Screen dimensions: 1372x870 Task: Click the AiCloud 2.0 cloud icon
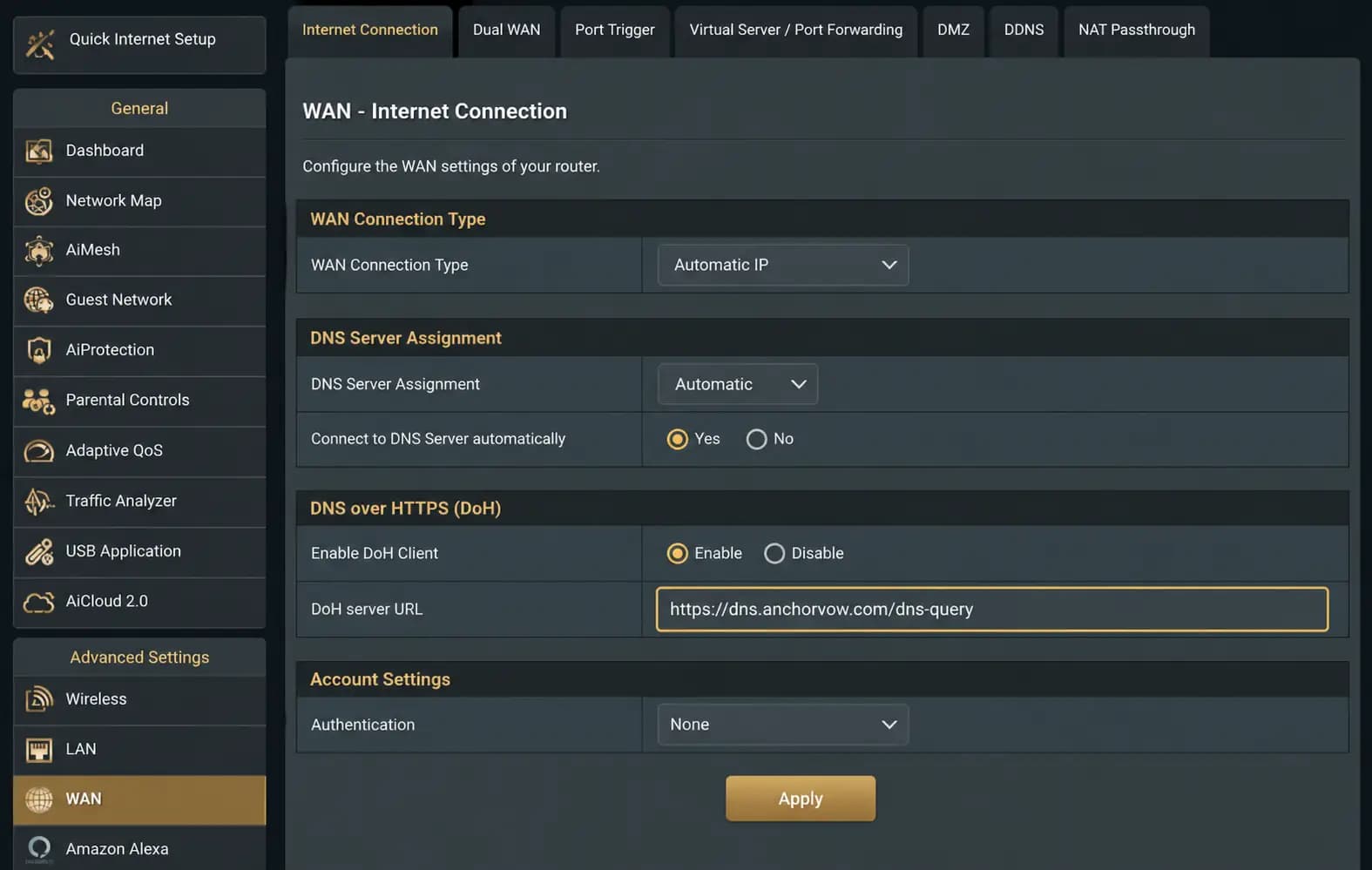pyautogui.click(x=38, y=602)
